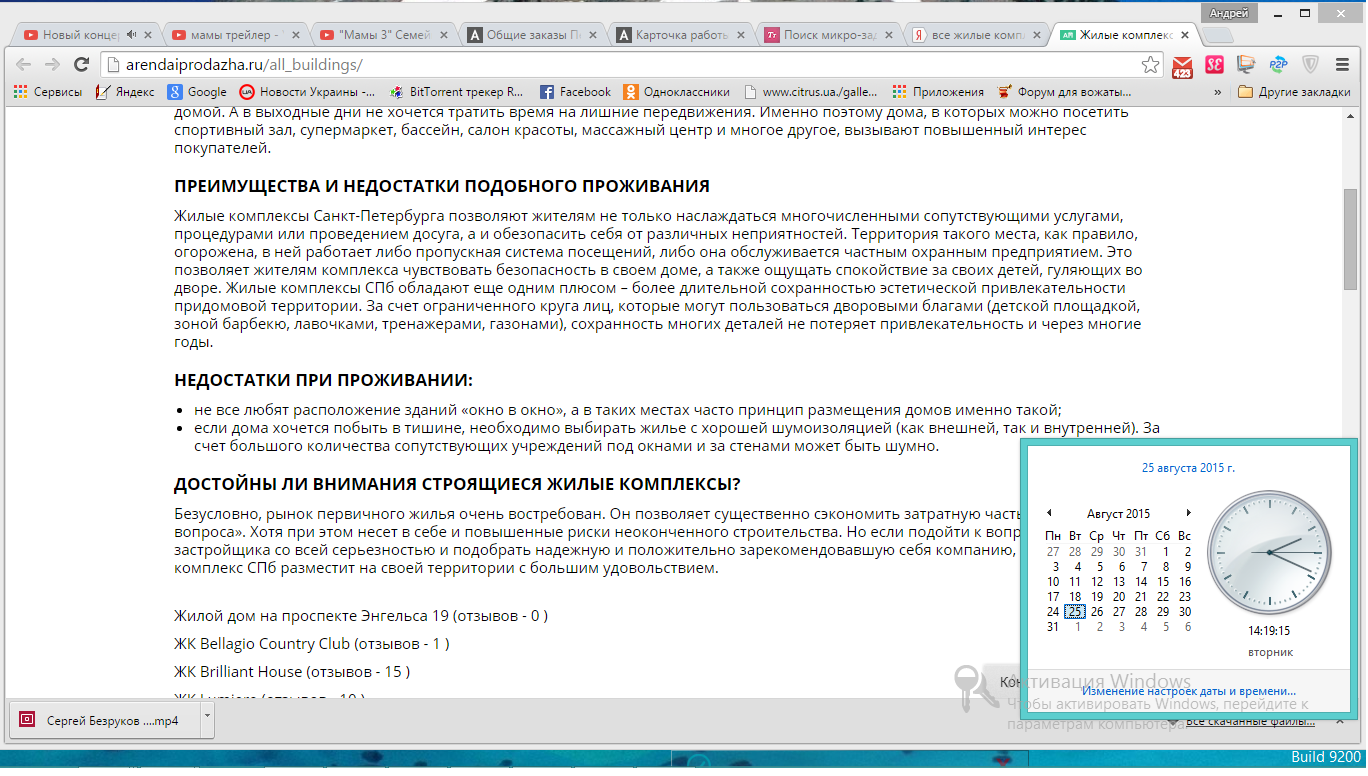Click heading ДОСТОЙНЫ ЛИ ВНИМАНИЯ СТРОЯЩИЕСЯ ЖИЛЫЕ КОМПЛЕКСЫ
Screen dimensions: 1368x776
point(457,484)
